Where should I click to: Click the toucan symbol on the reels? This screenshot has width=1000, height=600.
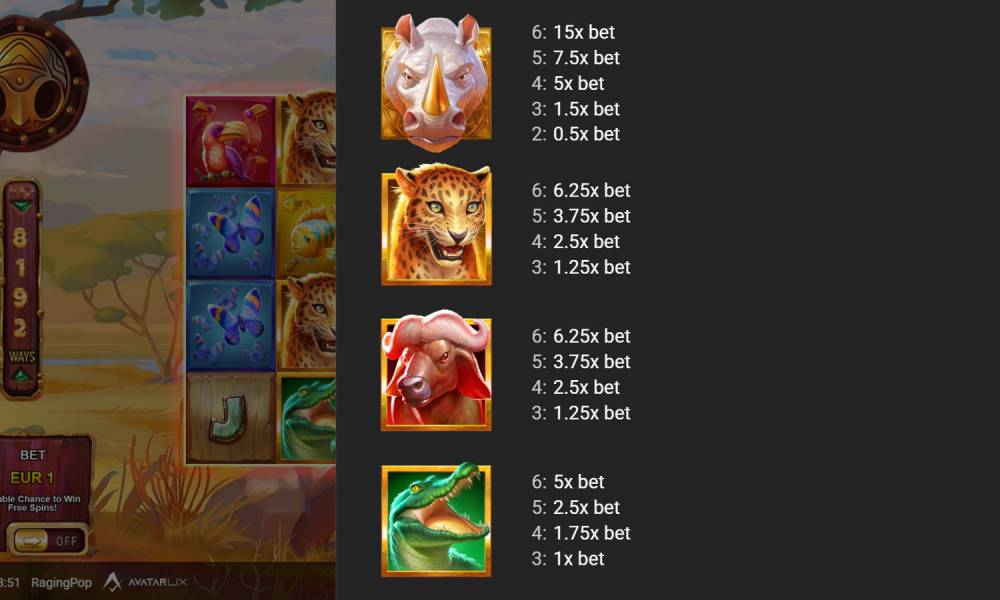pos(231,142)
